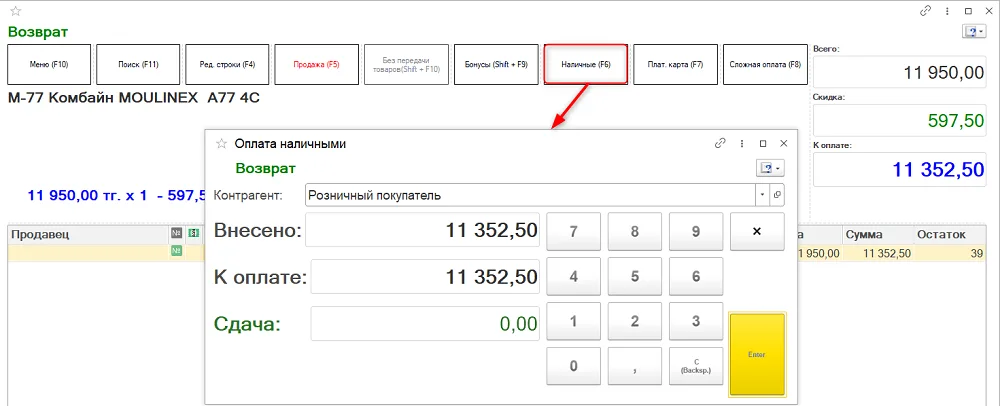
Task: Tap keypad digit 6
Action: [696, 277]
